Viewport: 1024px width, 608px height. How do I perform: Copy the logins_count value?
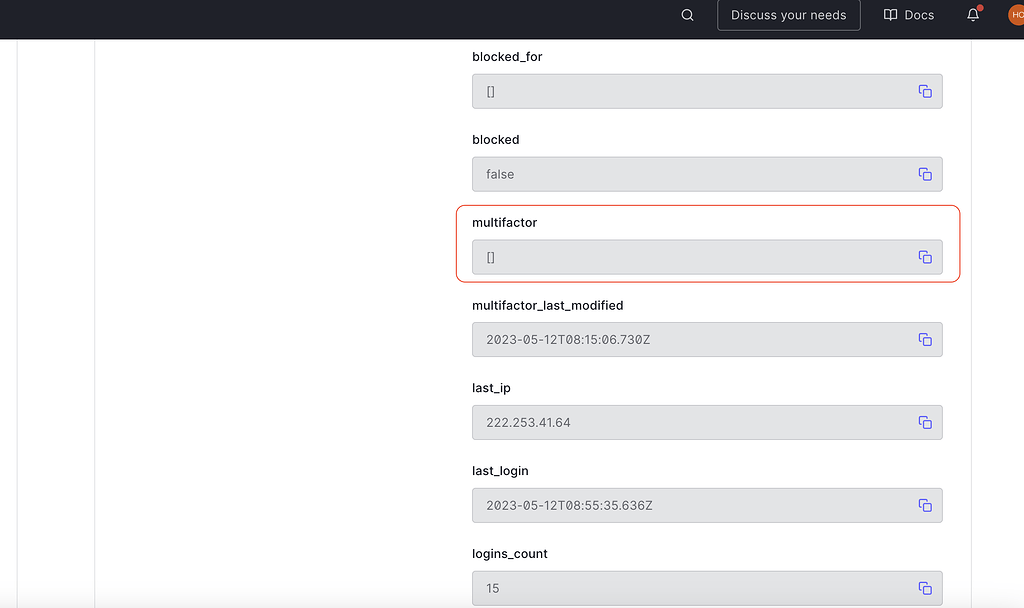tap(925, 588)
